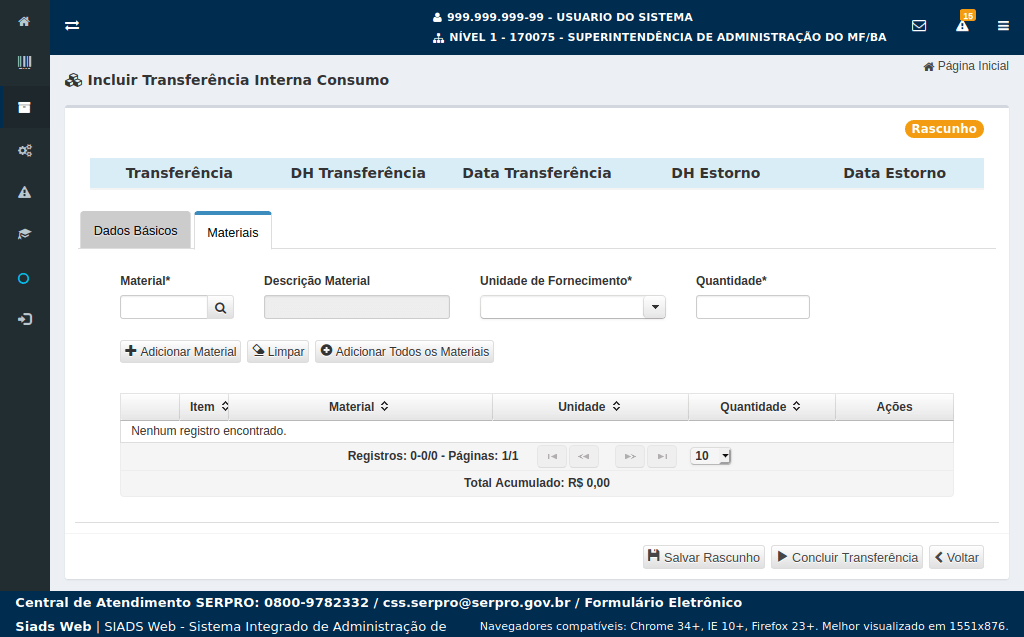
Task: Click the Voltar button
Action: tap(957, 557)
